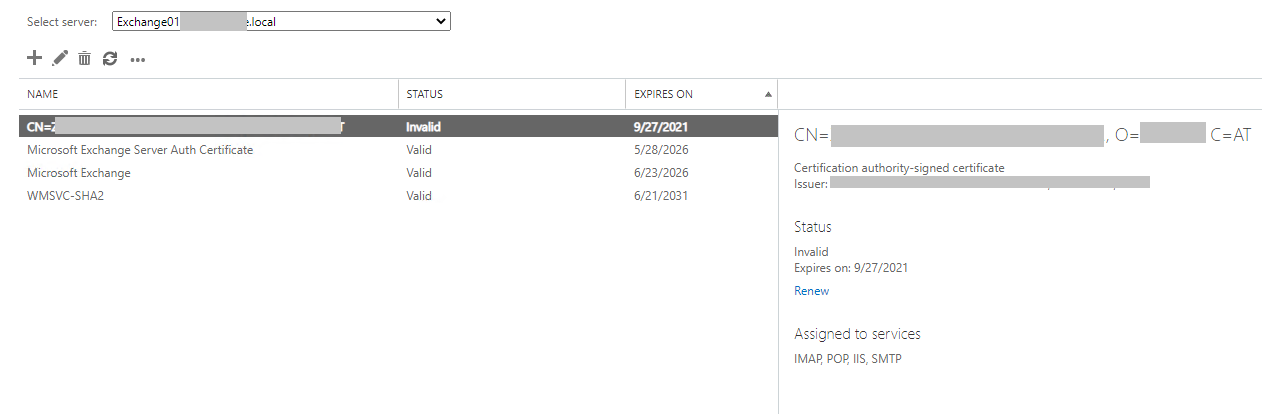Click the 6/21/2031 expiry date
Image resolution: width=1262 pixels, height=414 pixels.
click(661, 196)
